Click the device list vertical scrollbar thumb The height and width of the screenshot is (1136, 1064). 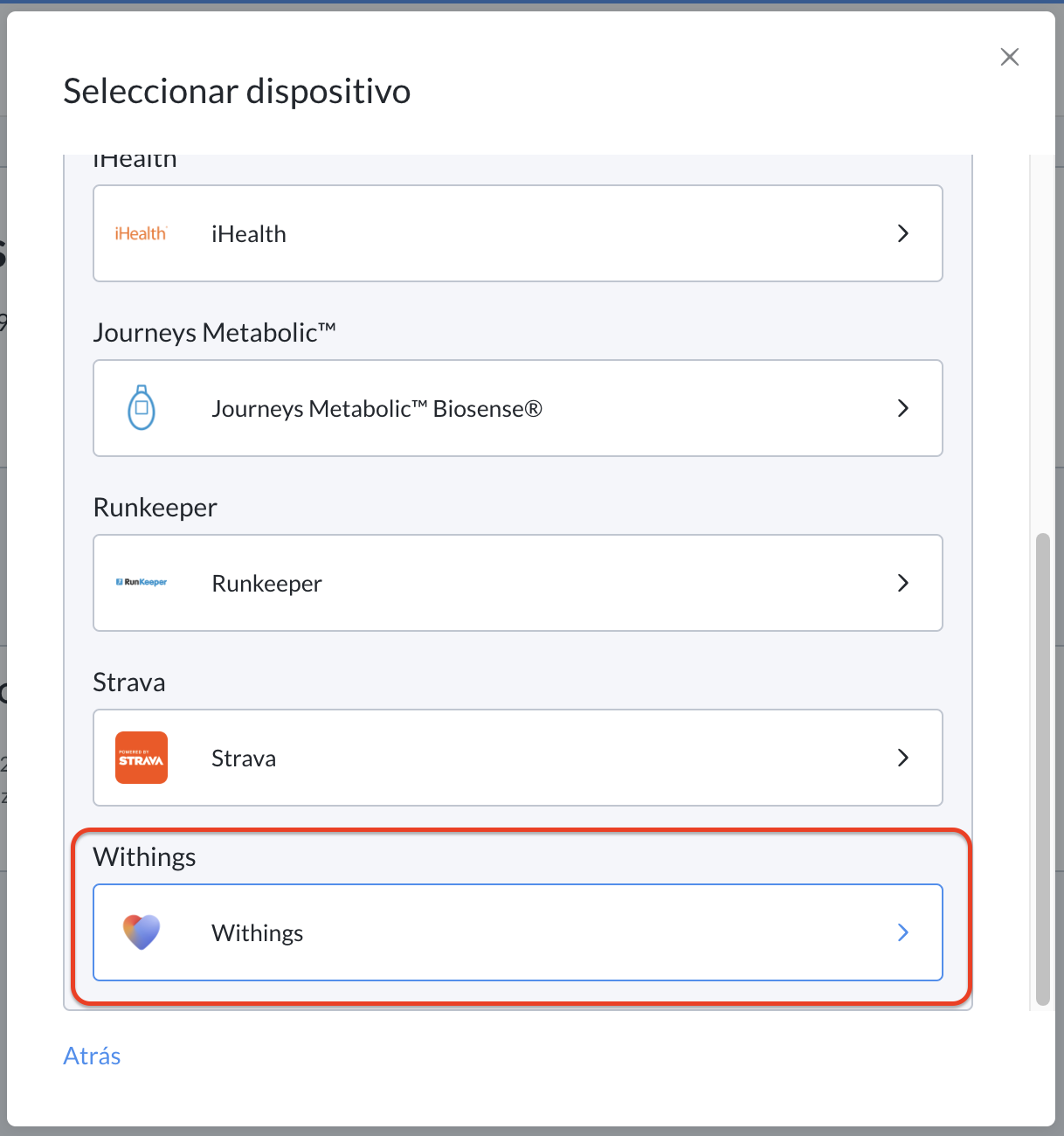point(1042,770)
